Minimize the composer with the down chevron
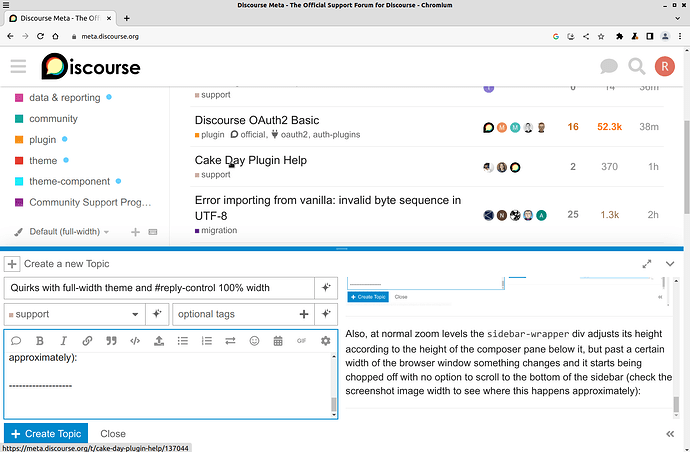 670,264
